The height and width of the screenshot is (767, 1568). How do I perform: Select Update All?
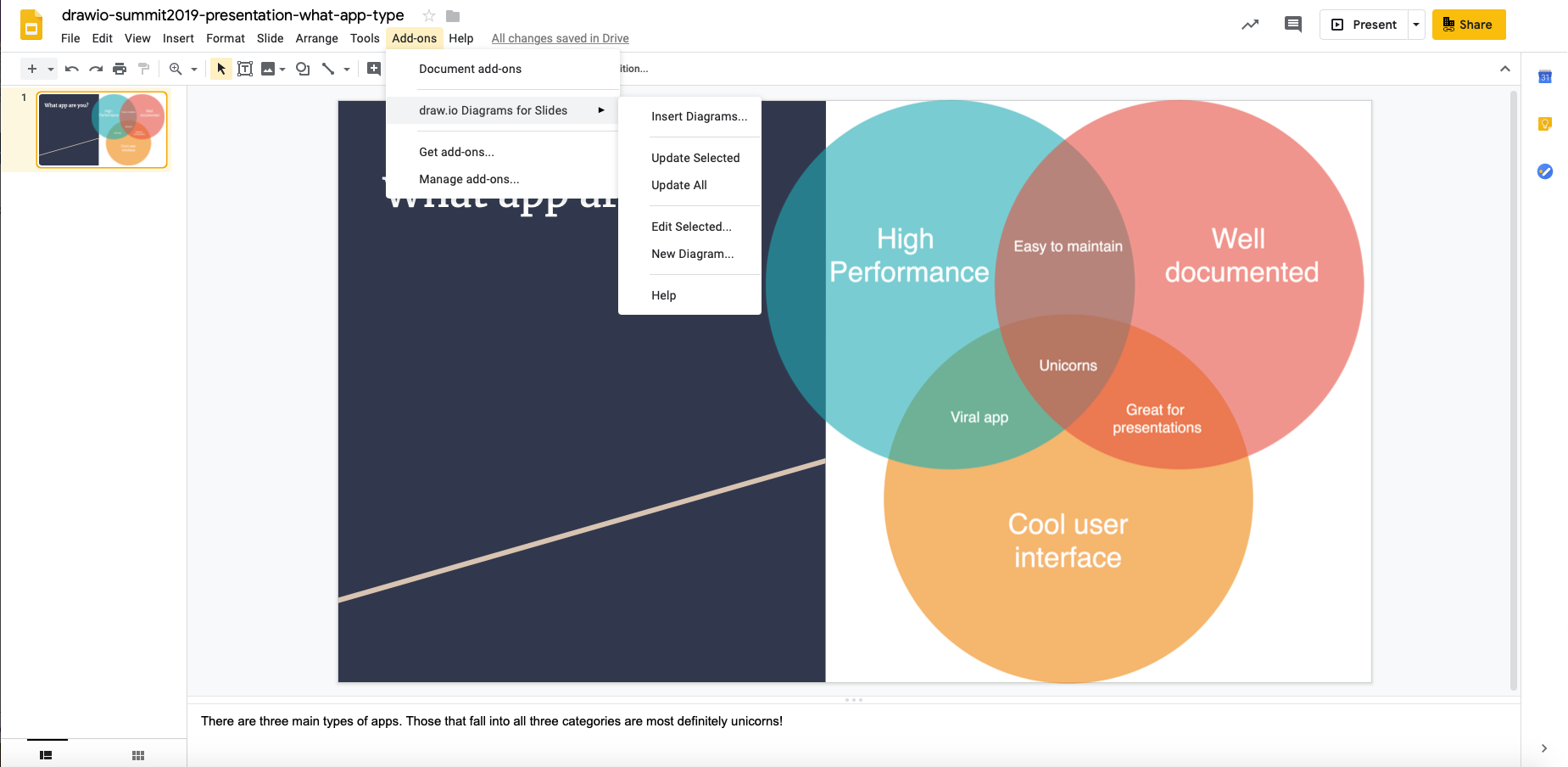689,185
